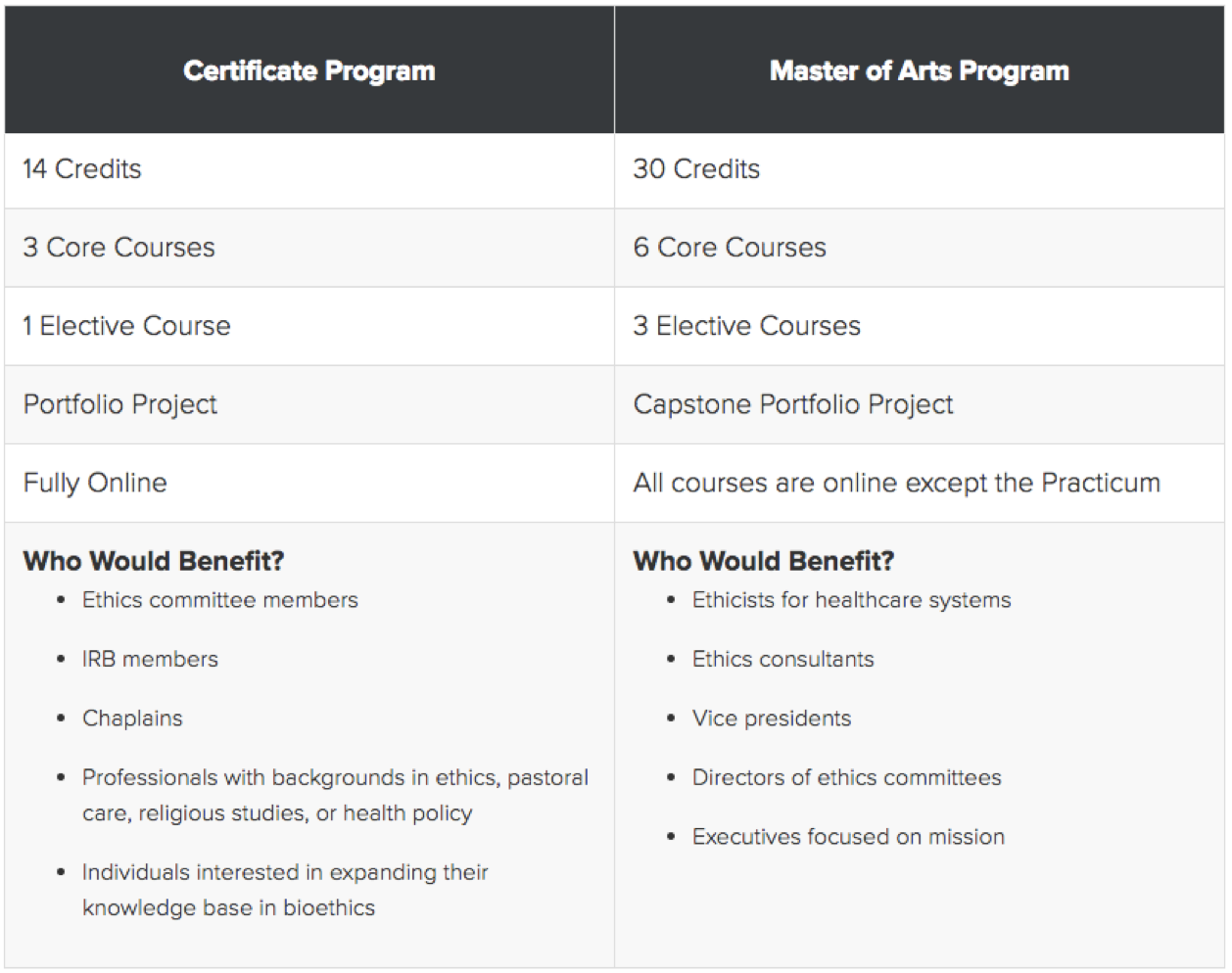Click the Capstone Portfolio Project cell
This screenshot has height=973, width=1232.
920,404
